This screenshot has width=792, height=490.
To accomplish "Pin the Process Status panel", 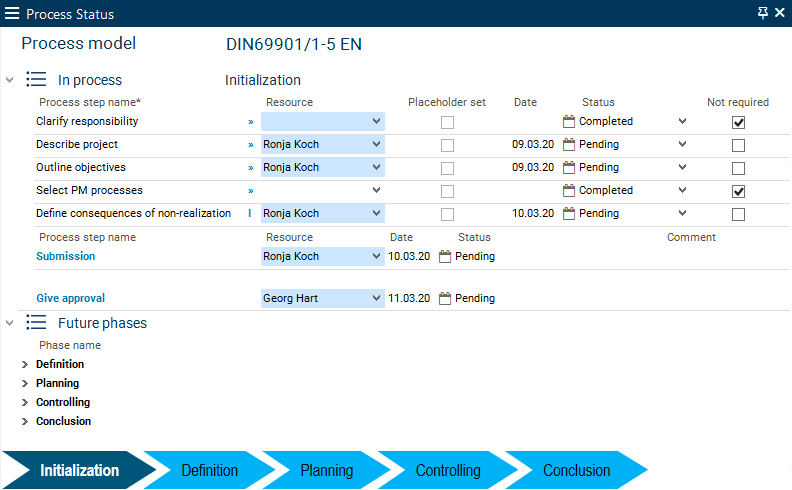I will (x=763, y=13).
